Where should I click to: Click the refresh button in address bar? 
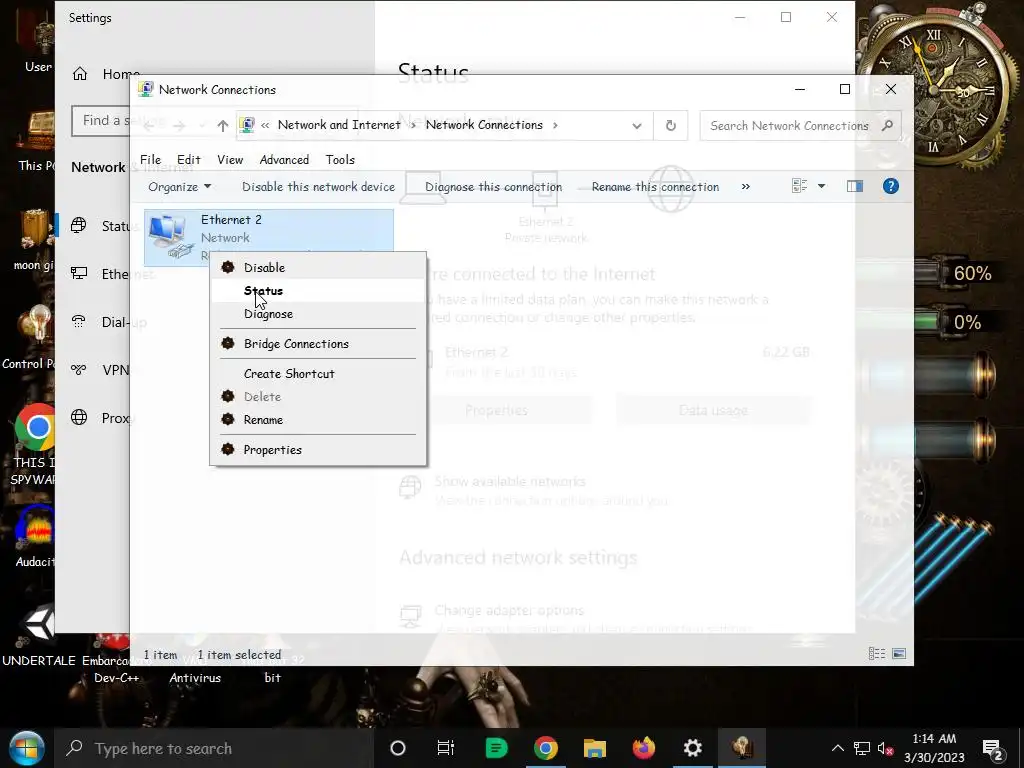click(671, 125)
